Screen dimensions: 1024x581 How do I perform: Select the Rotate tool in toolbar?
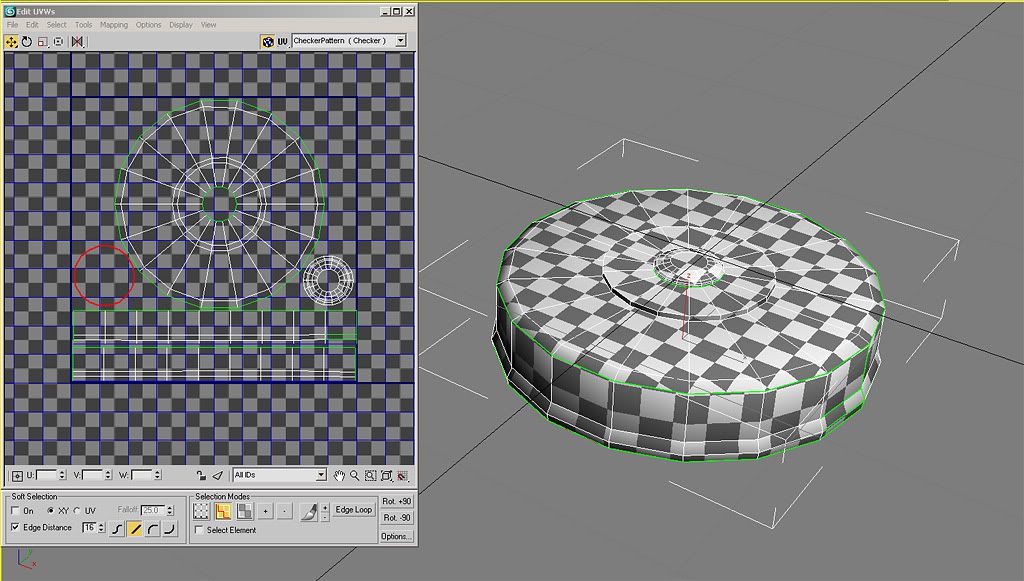point(27,42)
